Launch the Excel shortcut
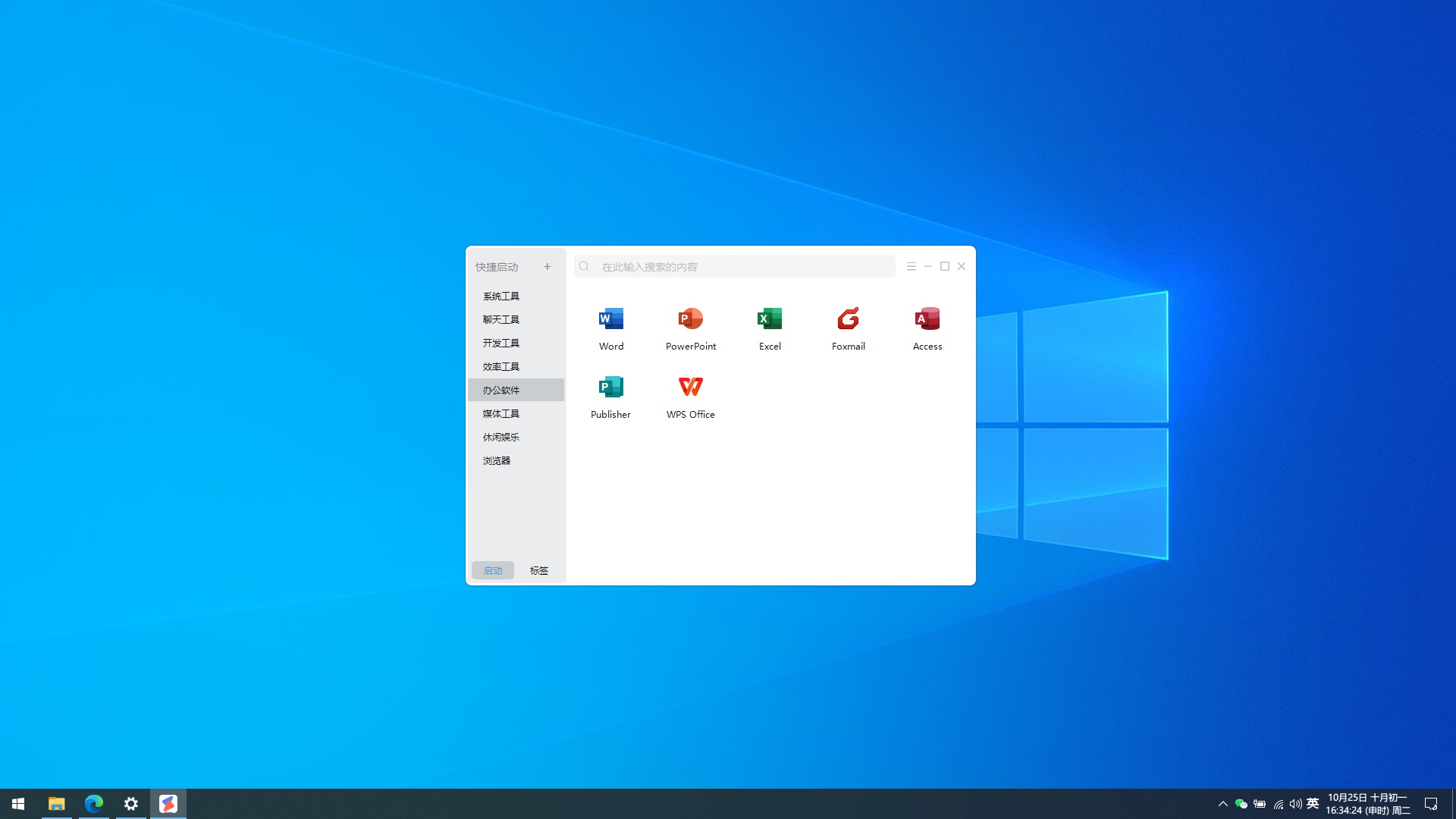Viewport: 1456px width, 819px height. [x=769, y=319]
